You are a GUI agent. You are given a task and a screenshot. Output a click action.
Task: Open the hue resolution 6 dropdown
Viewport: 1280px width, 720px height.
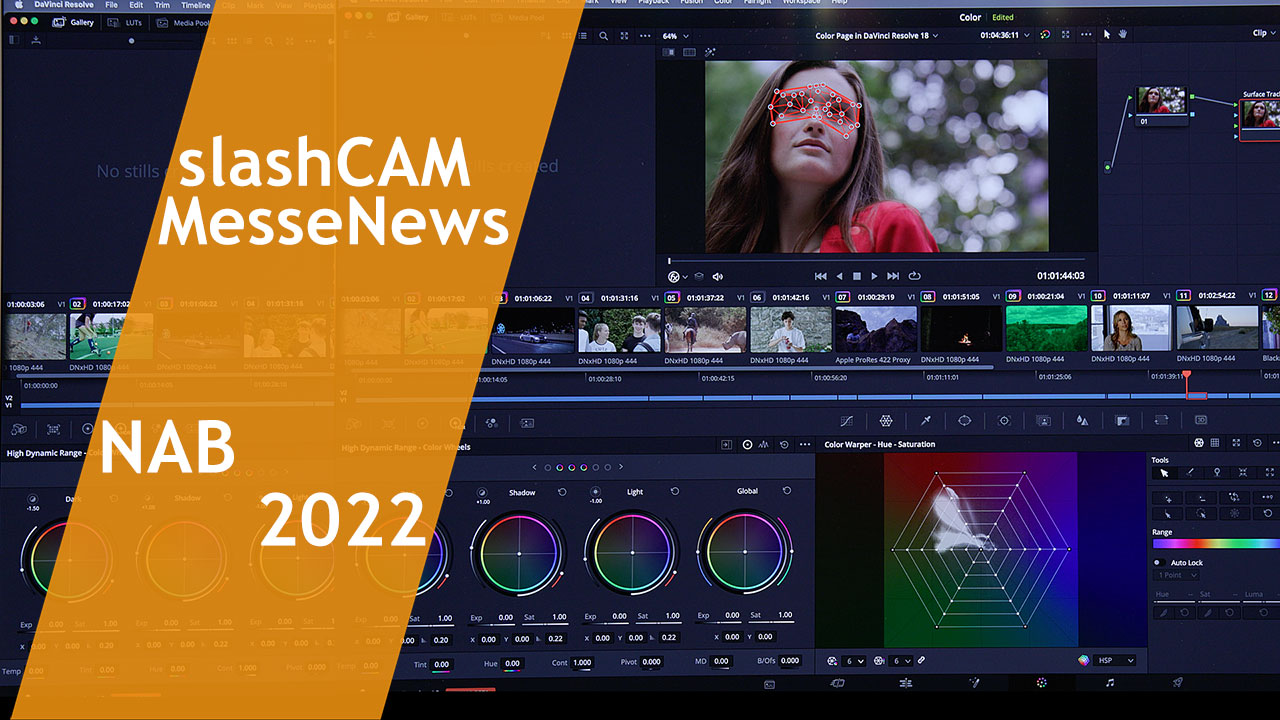[853, 661]
